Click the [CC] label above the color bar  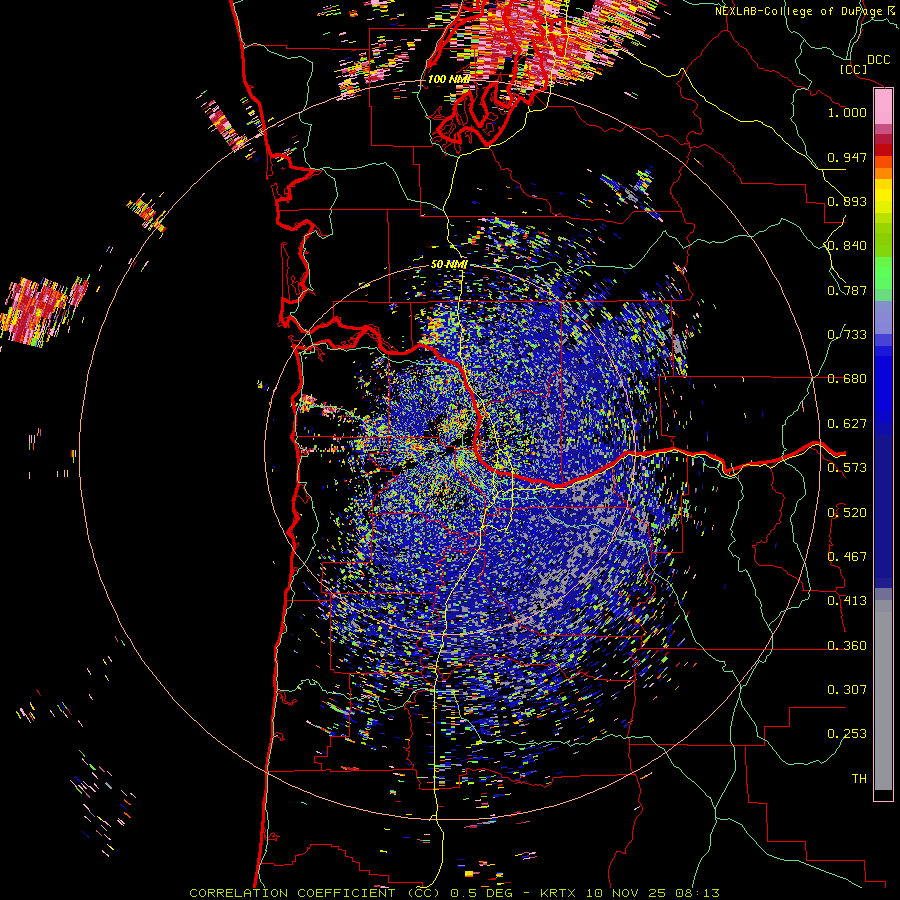point(853,69)
